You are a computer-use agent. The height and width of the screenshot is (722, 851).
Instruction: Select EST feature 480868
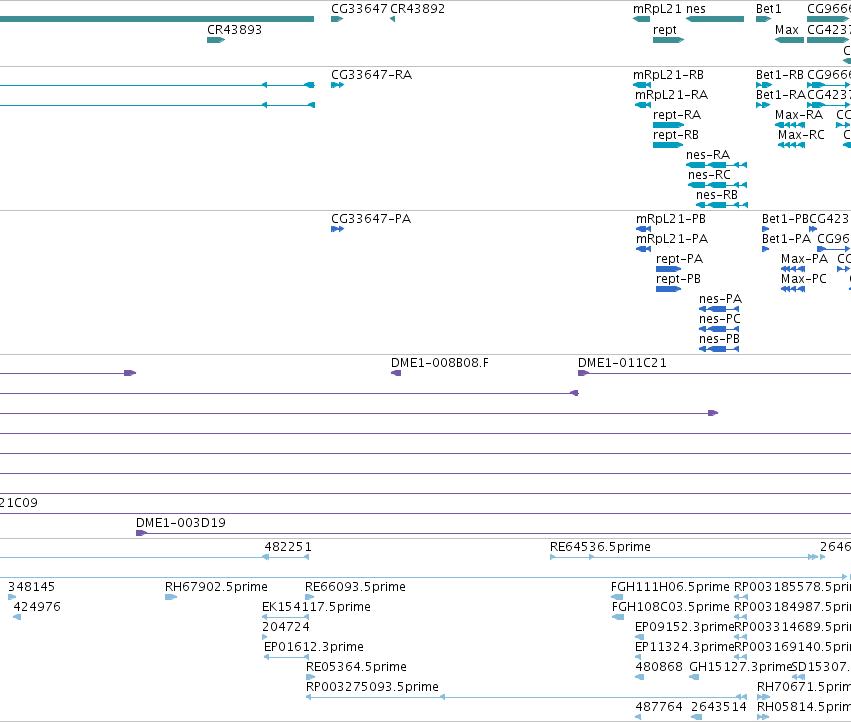tap(639, 677)
